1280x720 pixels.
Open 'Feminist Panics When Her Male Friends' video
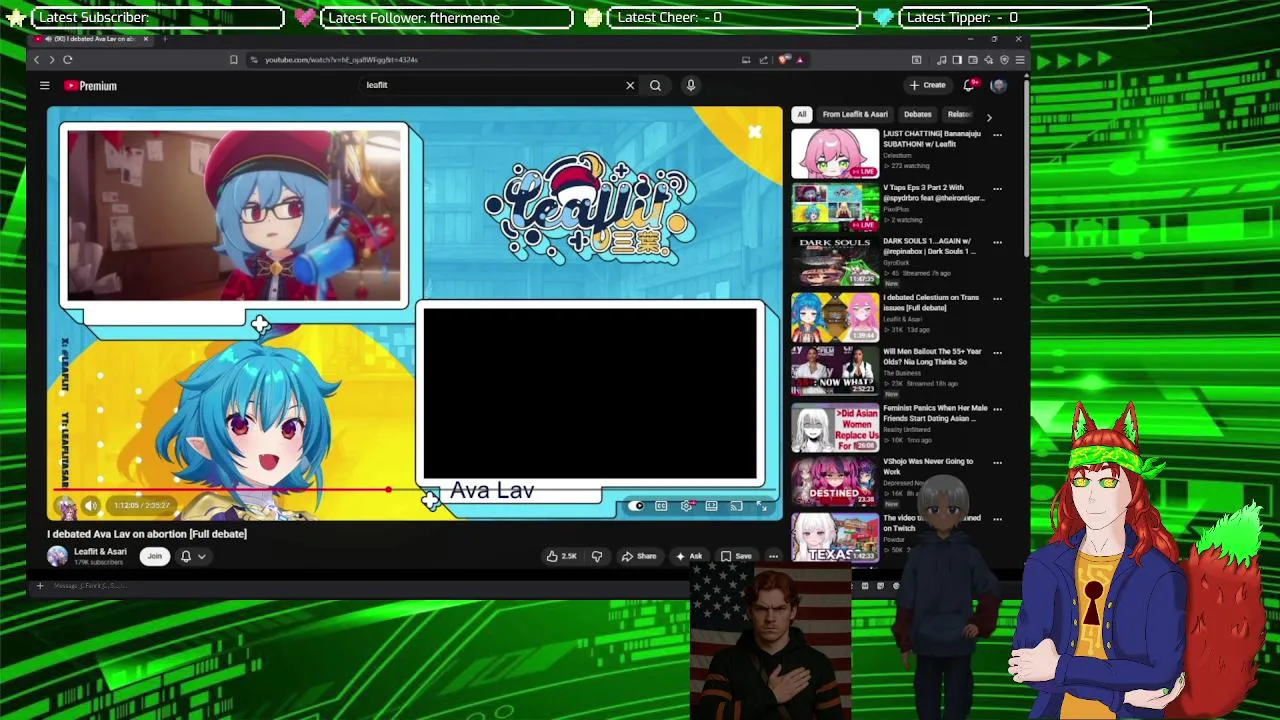(935, 412)
